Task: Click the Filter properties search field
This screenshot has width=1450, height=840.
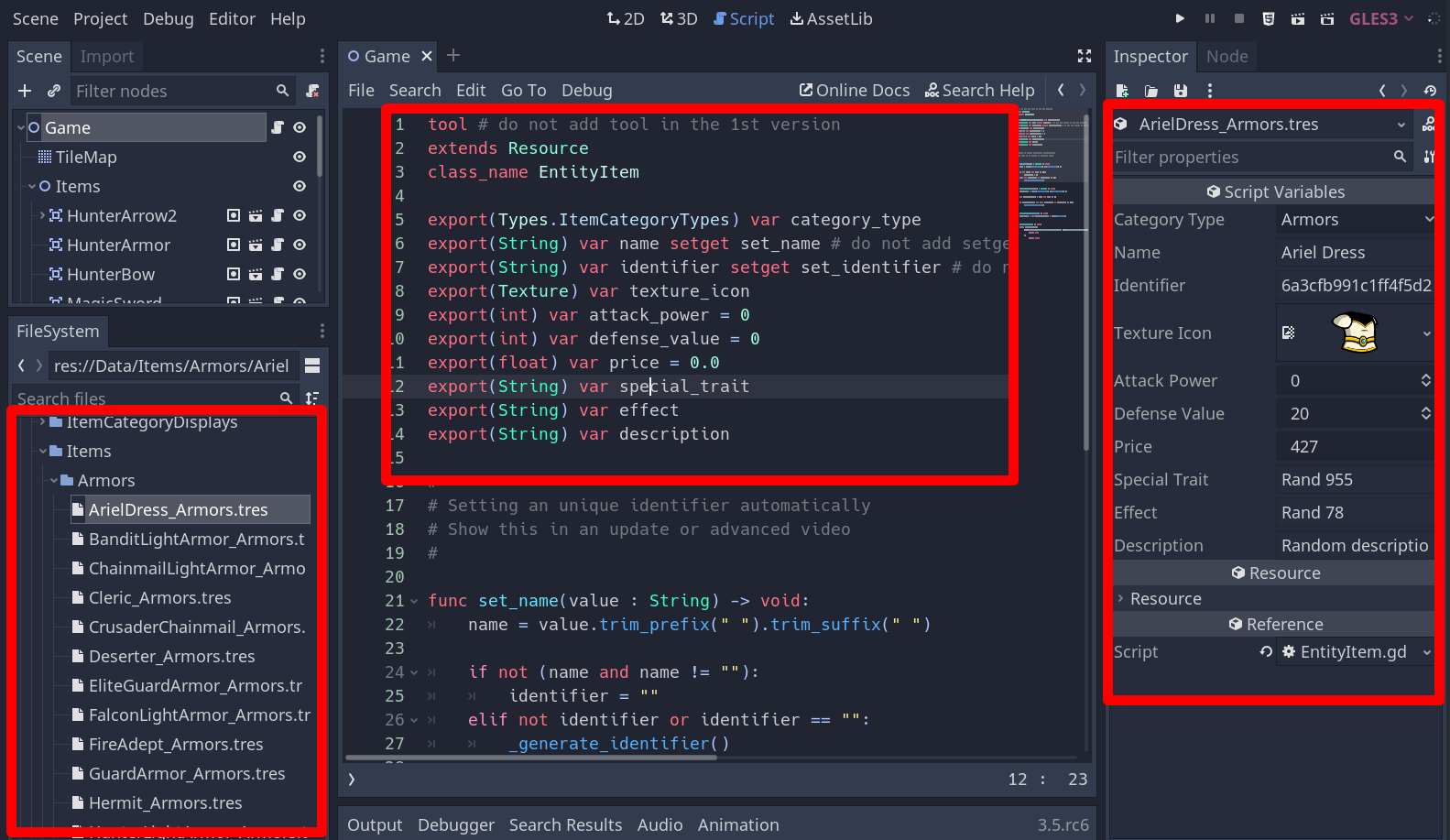Action: click(1250, 157)
